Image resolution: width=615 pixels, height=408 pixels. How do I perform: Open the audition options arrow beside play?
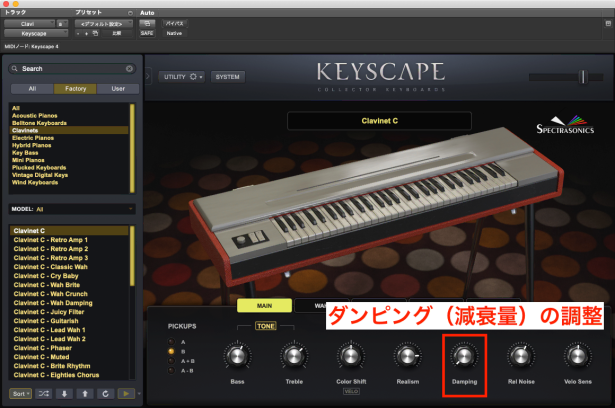tap(139, 393)
